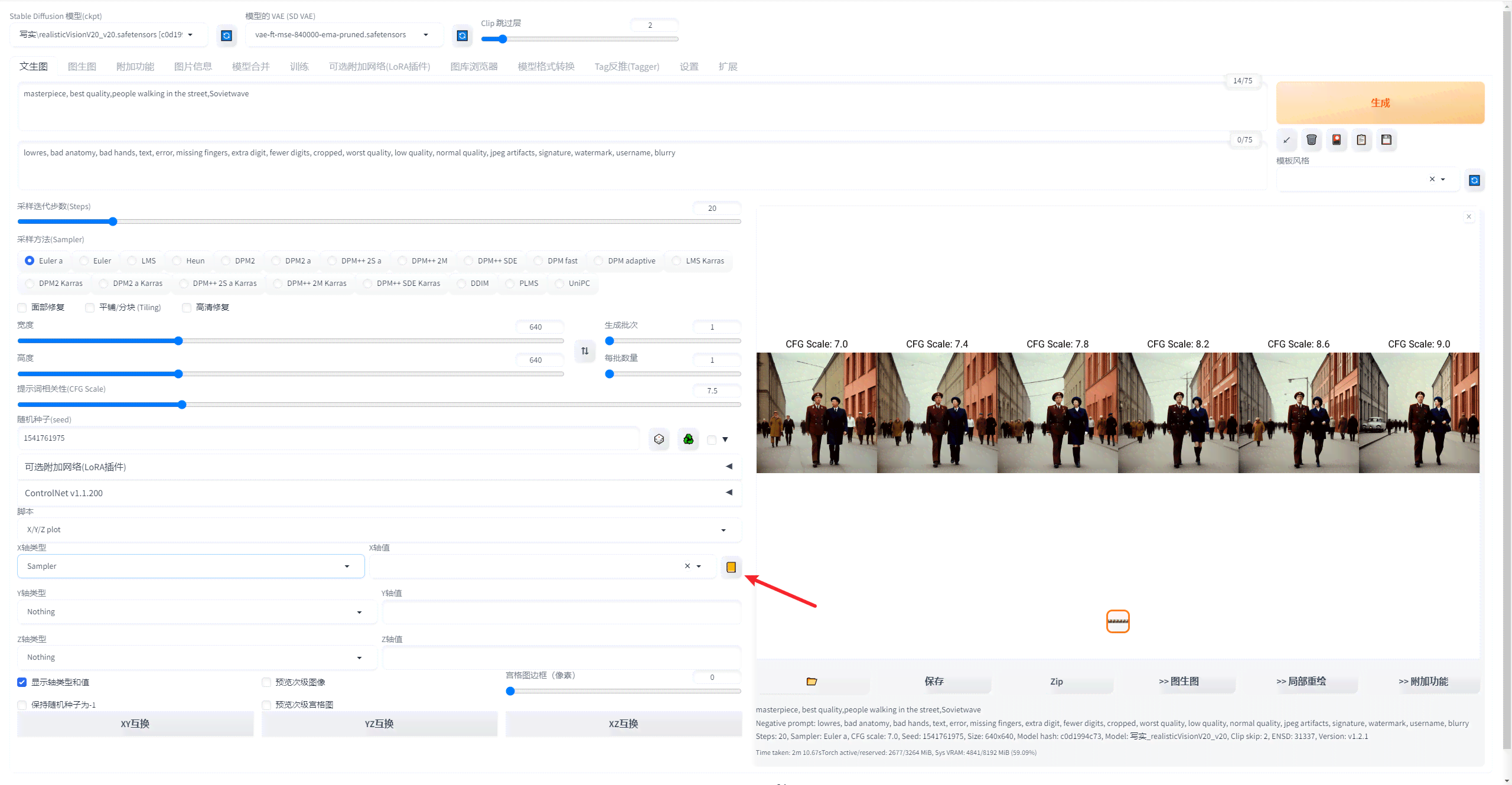Click the delete/trash prompt icon
Viewport: 1512px width, 785px height.
click(1312, 139)
